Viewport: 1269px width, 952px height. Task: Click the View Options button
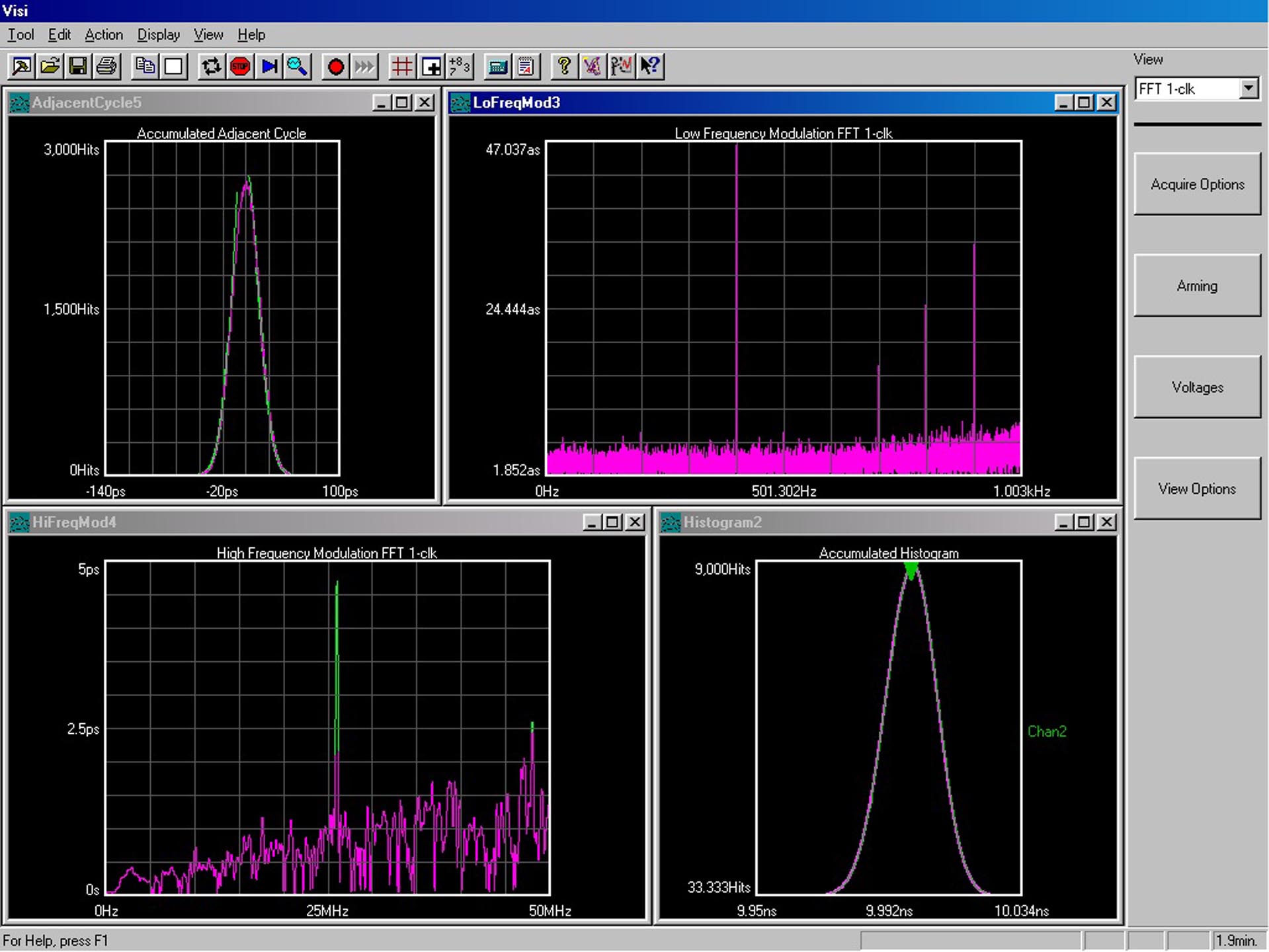pyautogui.click(x=1197, y=489)
